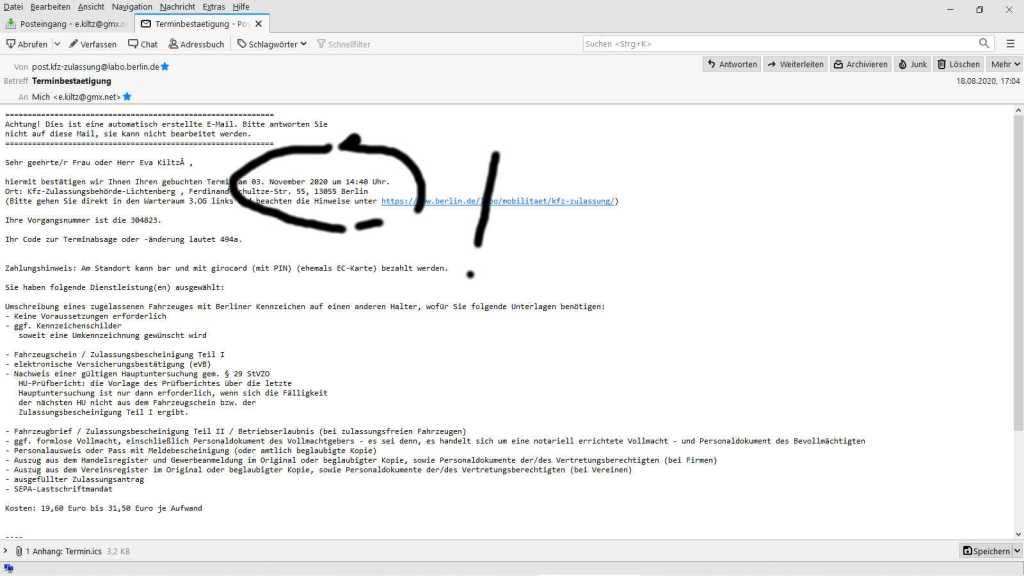This screenshot has width=1024, height=576.
Task: Open the Abrufen dropdown arrow
Action: coord(57,44)
